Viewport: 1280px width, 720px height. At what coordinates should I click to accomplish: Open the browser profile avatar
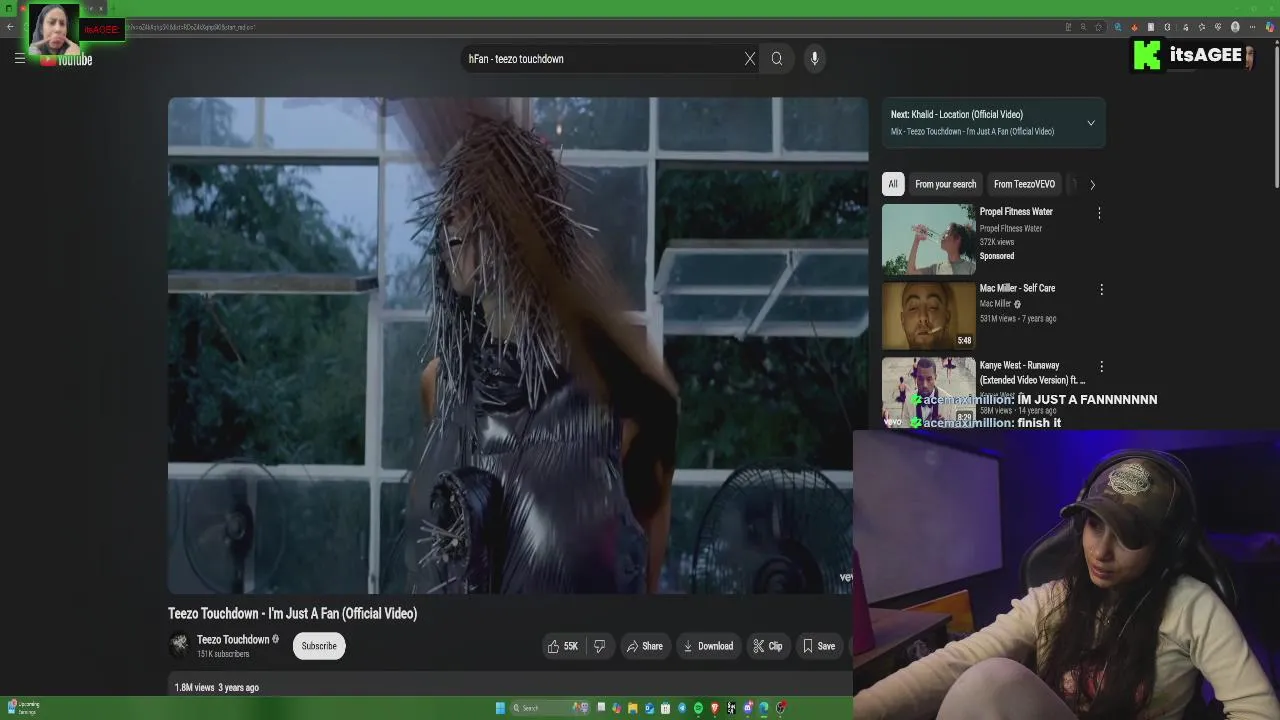coord(1235,27)
